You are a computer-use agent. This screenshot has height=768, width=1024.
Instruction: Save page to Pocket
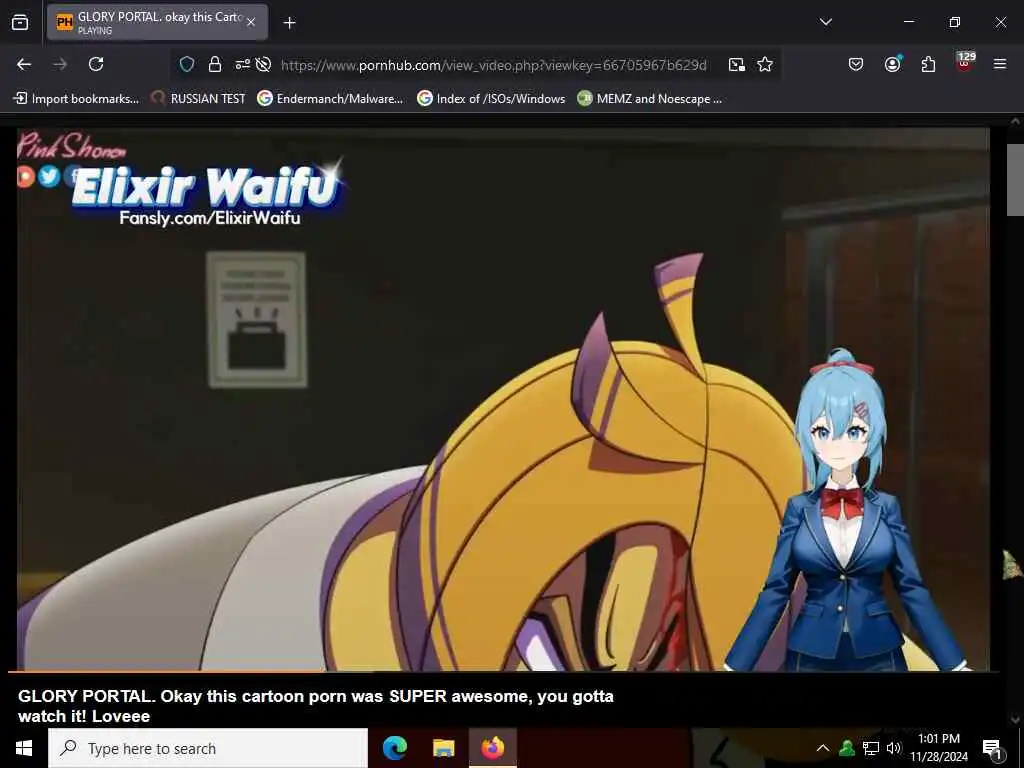pos(856,64)
